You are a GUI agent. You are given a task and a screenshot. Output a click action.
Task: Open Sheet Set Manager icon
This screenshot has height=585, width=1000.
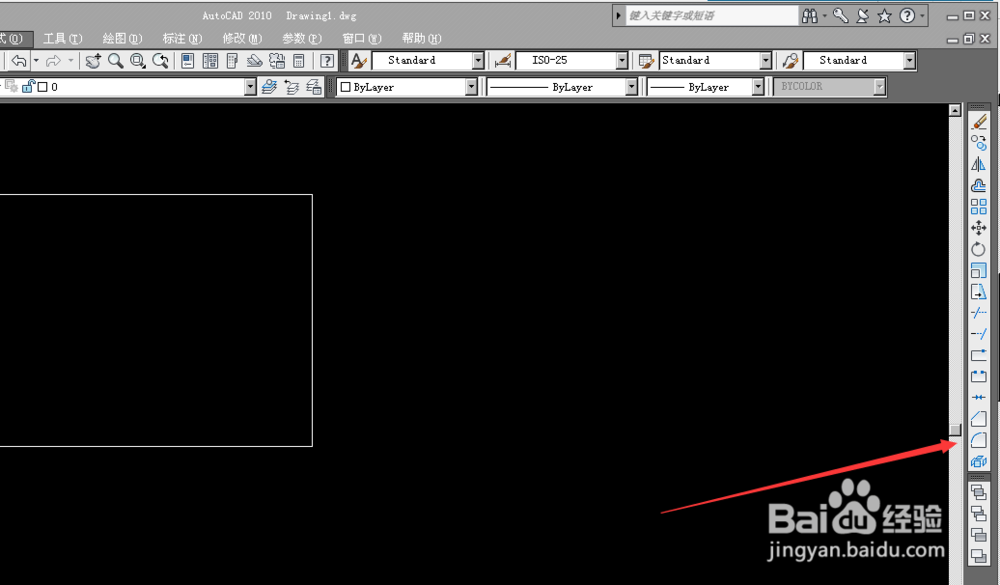pyautogui.click(x=254, y=61)
